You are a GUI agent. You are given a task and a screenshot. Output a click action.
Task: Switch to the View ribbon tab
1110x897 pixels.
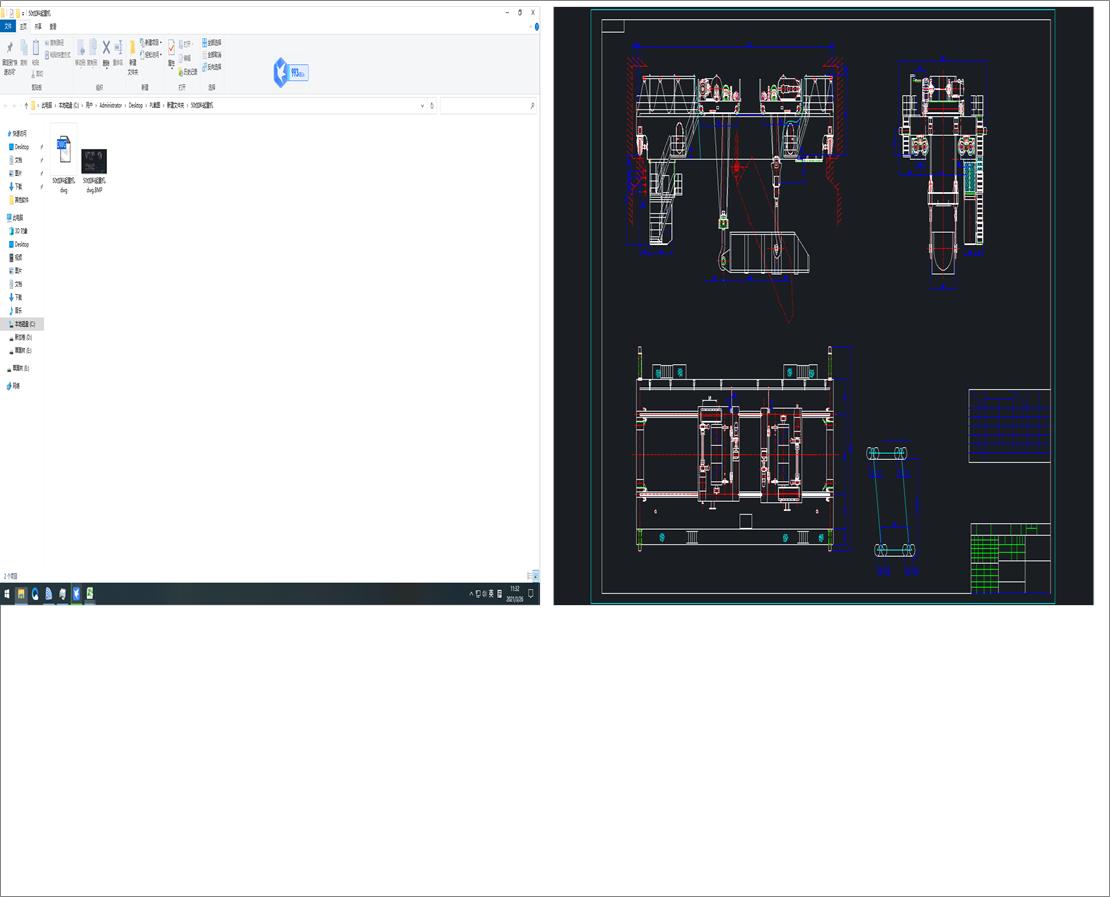(51, 26)
